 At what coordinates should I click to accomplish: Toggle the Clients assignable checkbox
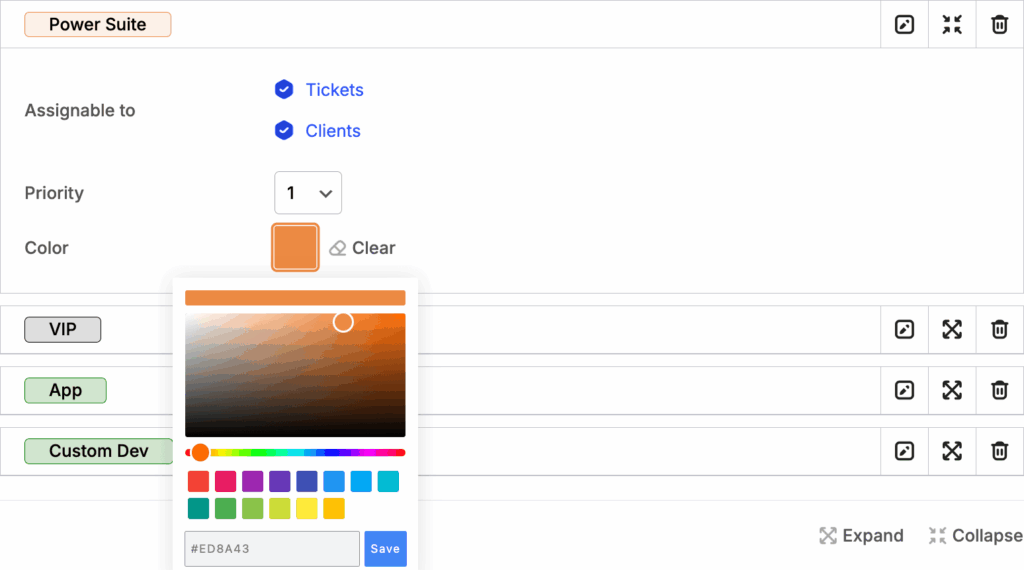284,131
